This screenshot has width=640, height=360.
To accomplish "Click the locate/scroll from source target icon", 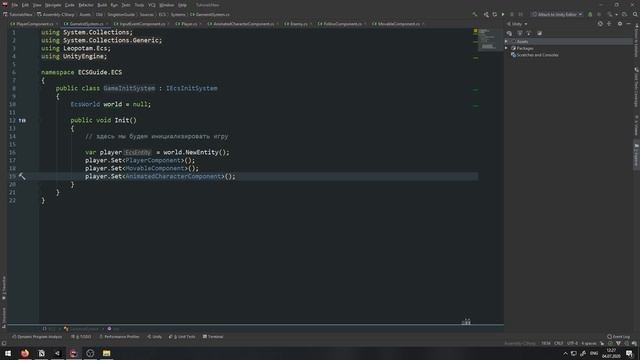I will [x=600, y=24].
